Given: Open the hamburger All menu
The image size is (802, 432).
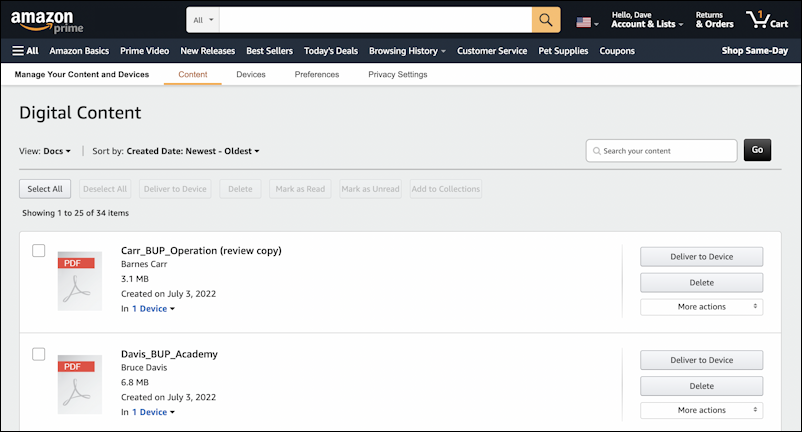Looking at the screenshot, I should pos(25,51).
